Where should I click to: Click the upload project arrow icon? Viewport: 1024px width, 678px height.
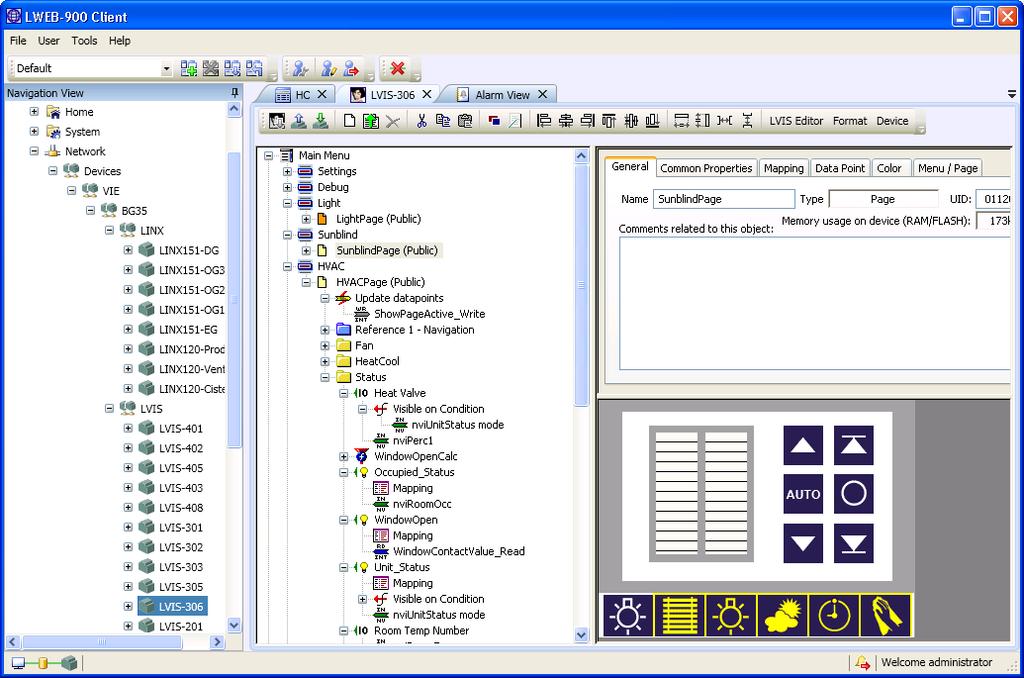[298, 121]
